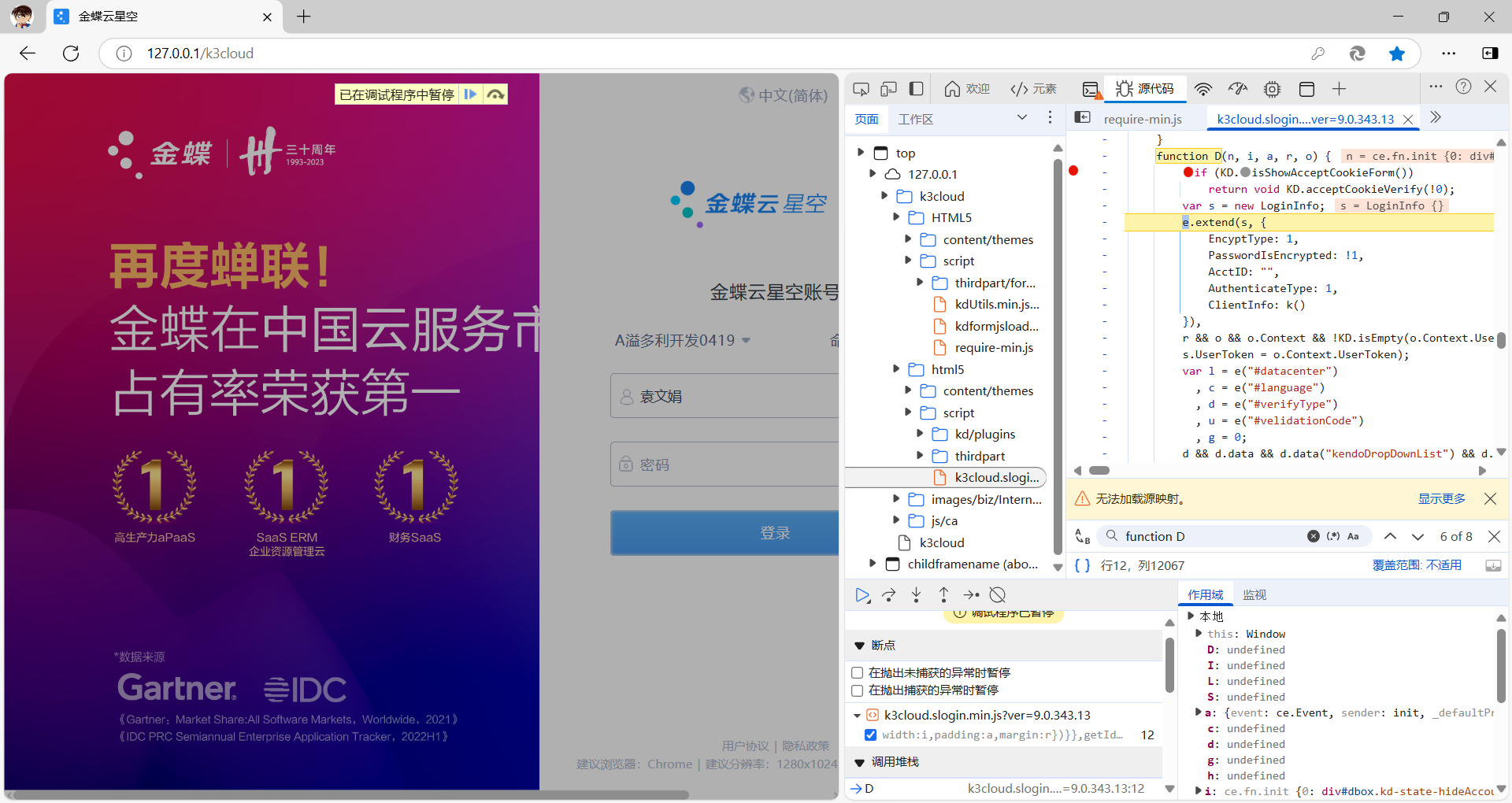This screenshot has height=803, width=1512.
Task: Enable pause on caught exceptions
Action: 858,690
